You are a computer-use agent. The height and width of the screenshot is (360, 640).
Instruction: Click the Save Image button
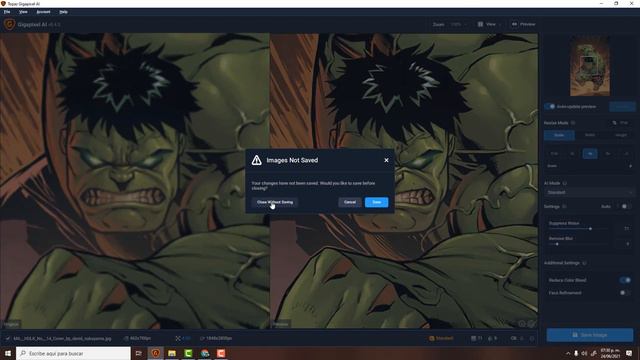tap(590, 335)
